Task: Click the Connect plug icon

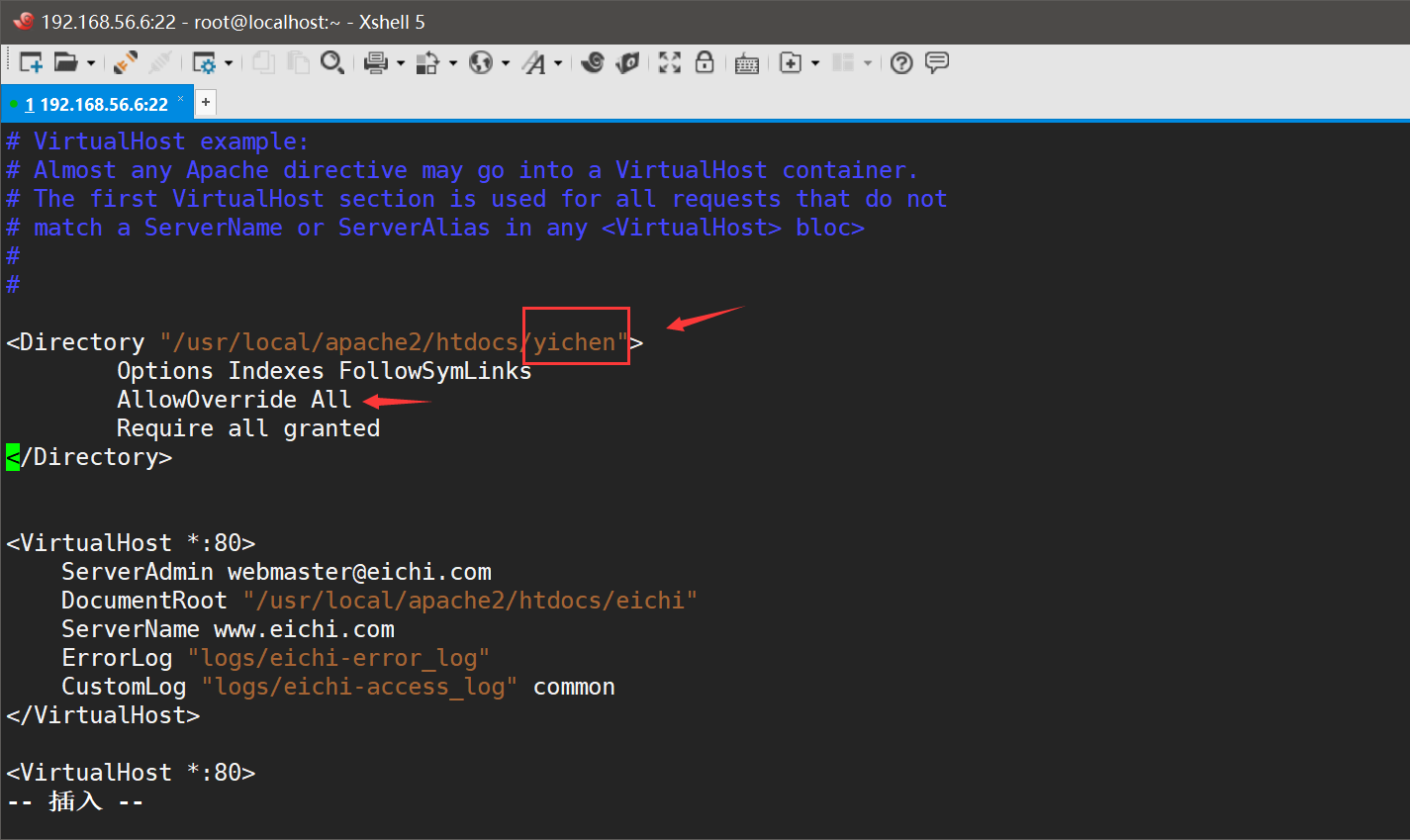Action: point(126,62)
